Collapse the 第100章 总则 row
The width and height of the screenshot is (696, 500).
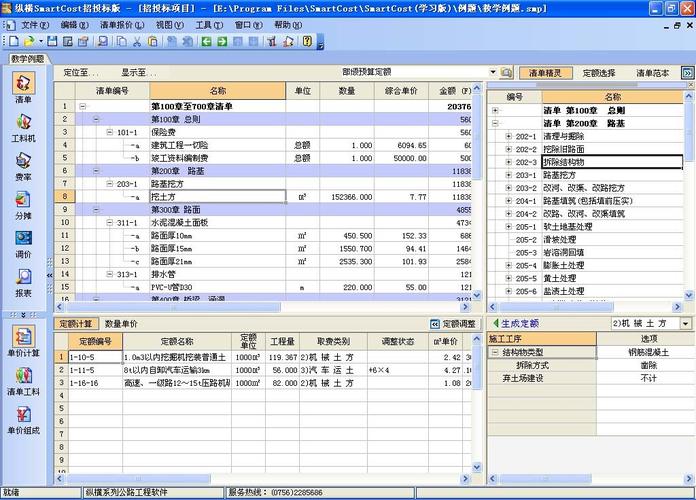(x=96, y=119)
